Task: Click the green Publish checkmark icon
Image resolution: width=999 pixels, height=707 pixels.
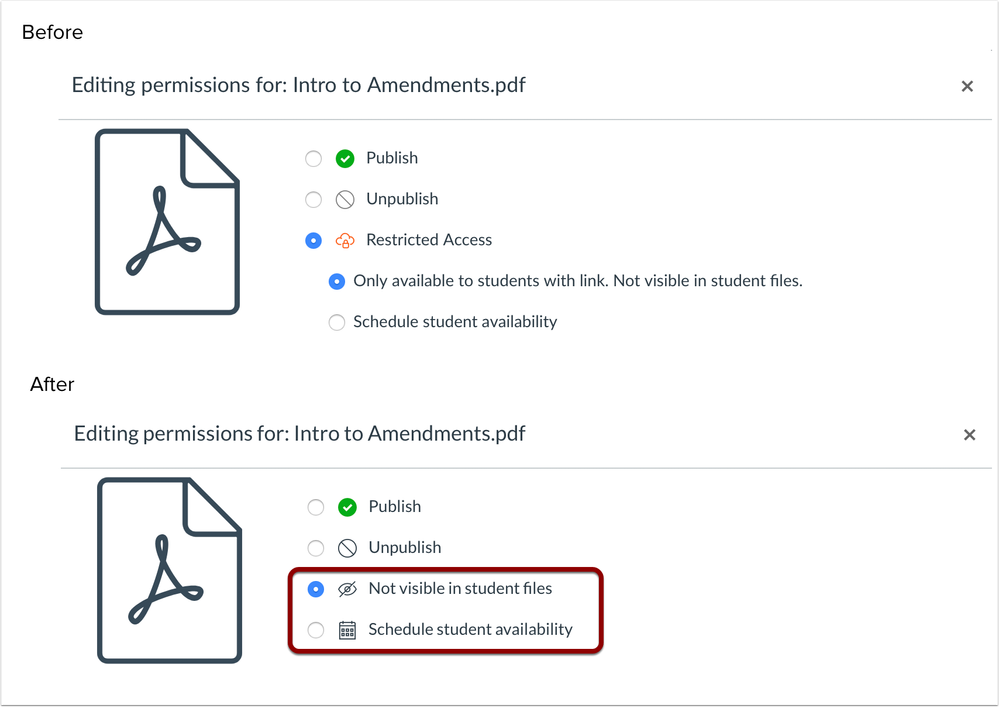Action: pyautogui.click(x=345, y=158)
